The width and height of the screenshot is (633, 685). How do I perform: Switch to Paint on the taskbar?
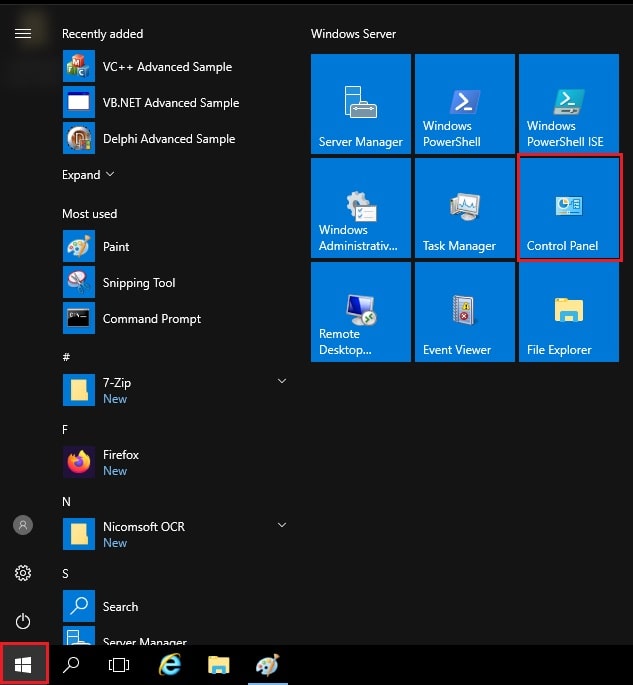(267, 664)
